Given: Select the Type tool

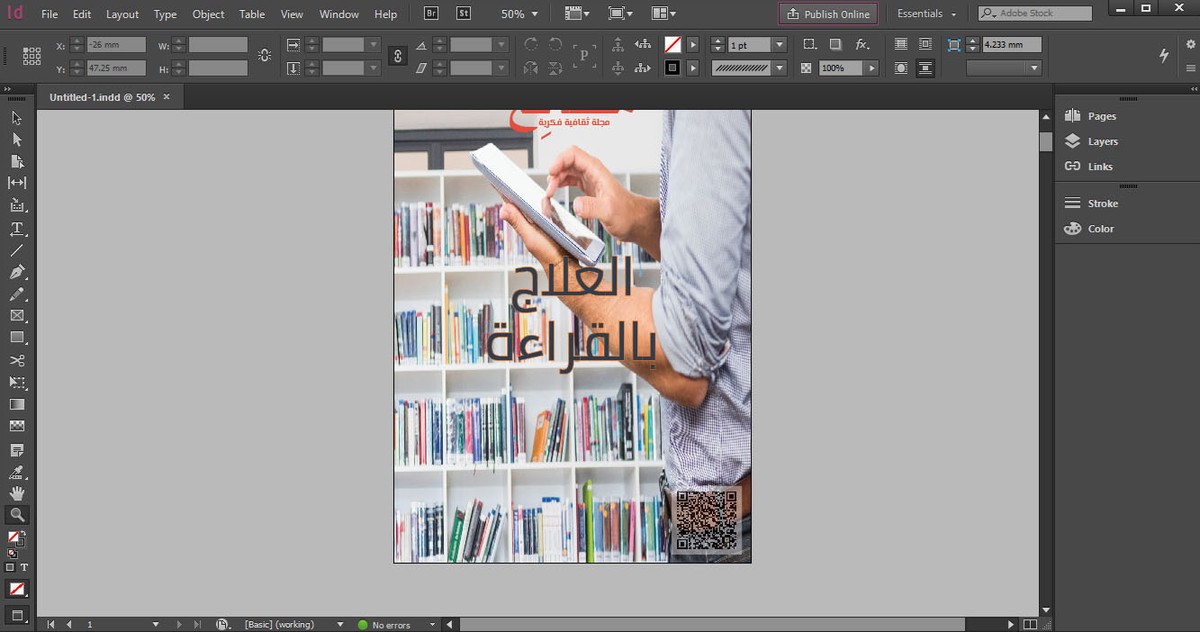Looking at the screenshot, I should (x=17, y=228).
